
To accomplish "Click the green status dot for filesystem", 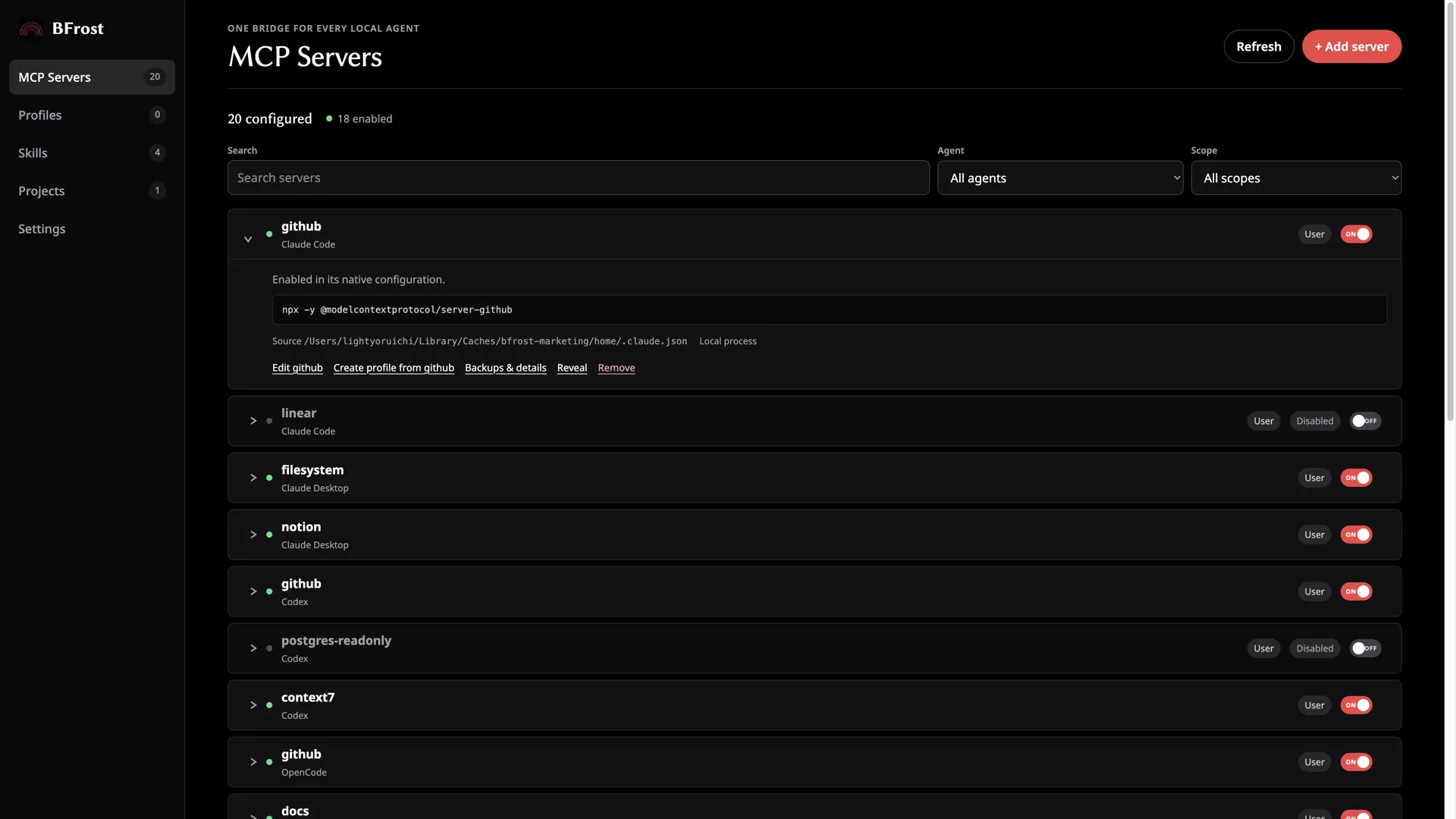I will (x=269, y=478).
